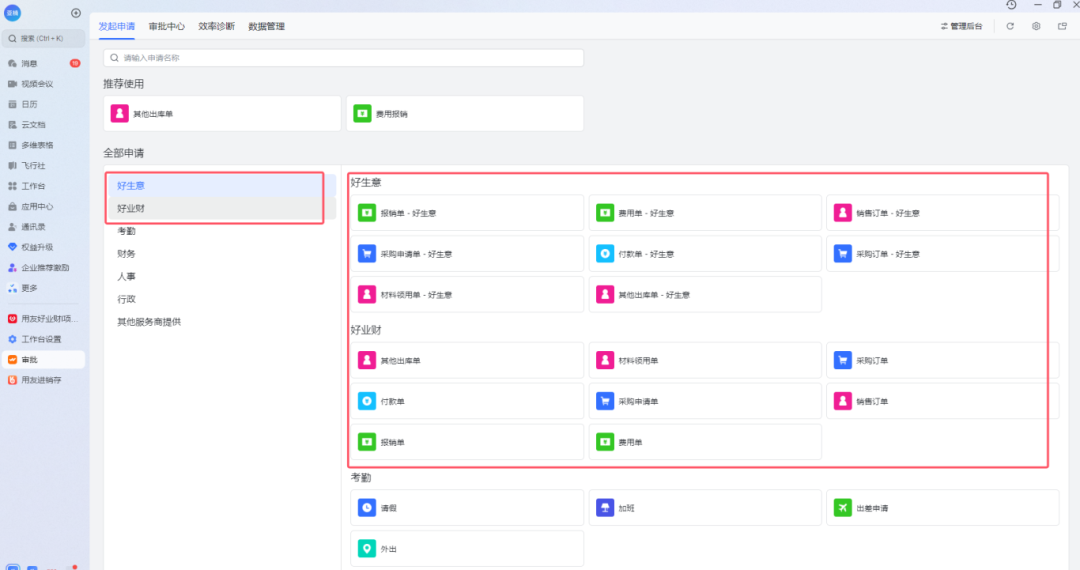The height and width of the screenshot is (570, 1080).
Task: Open the 报销单 - 好生意 form
Action: pos(467,213)
